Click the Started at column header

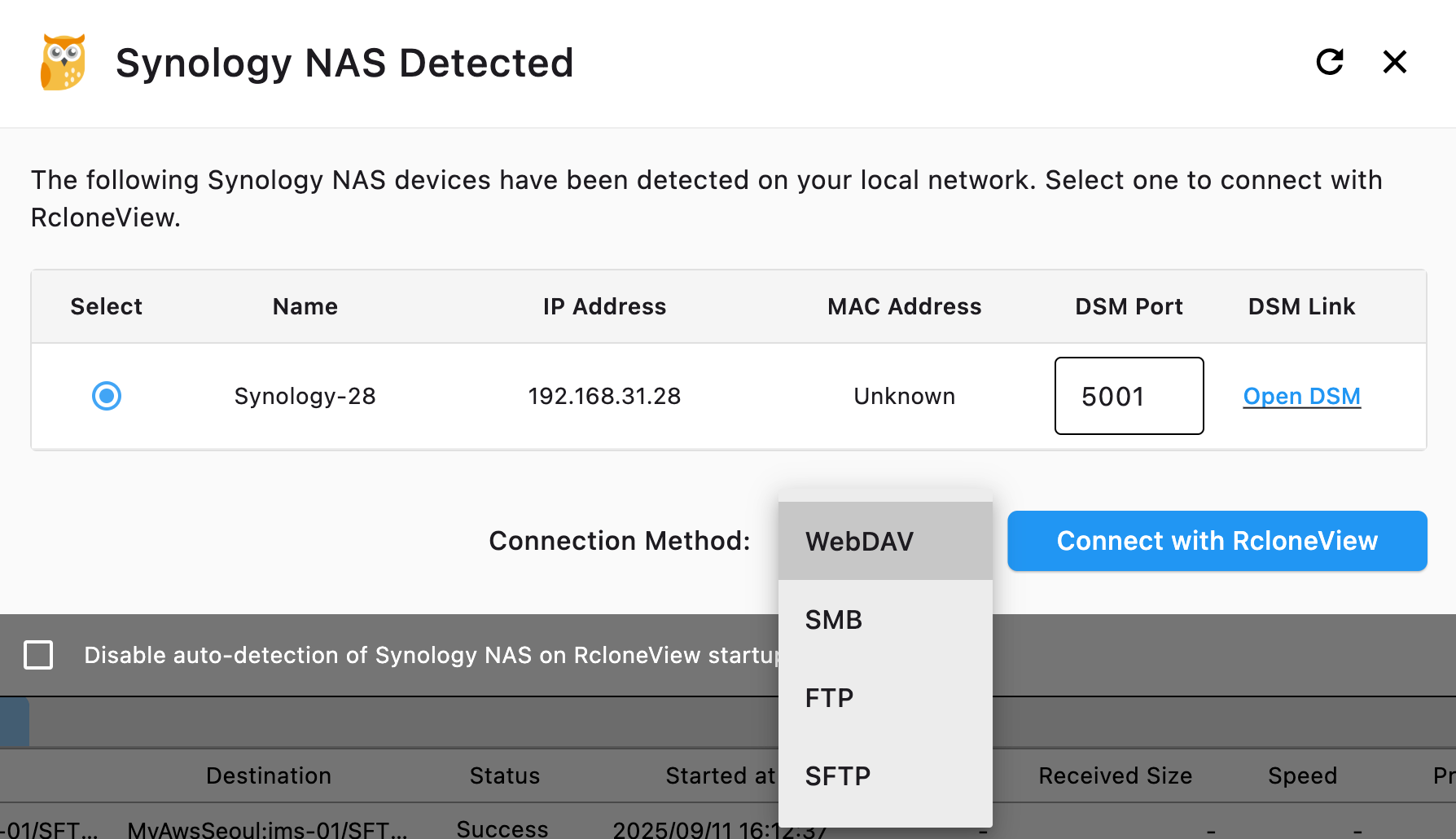tap(720, 775)
